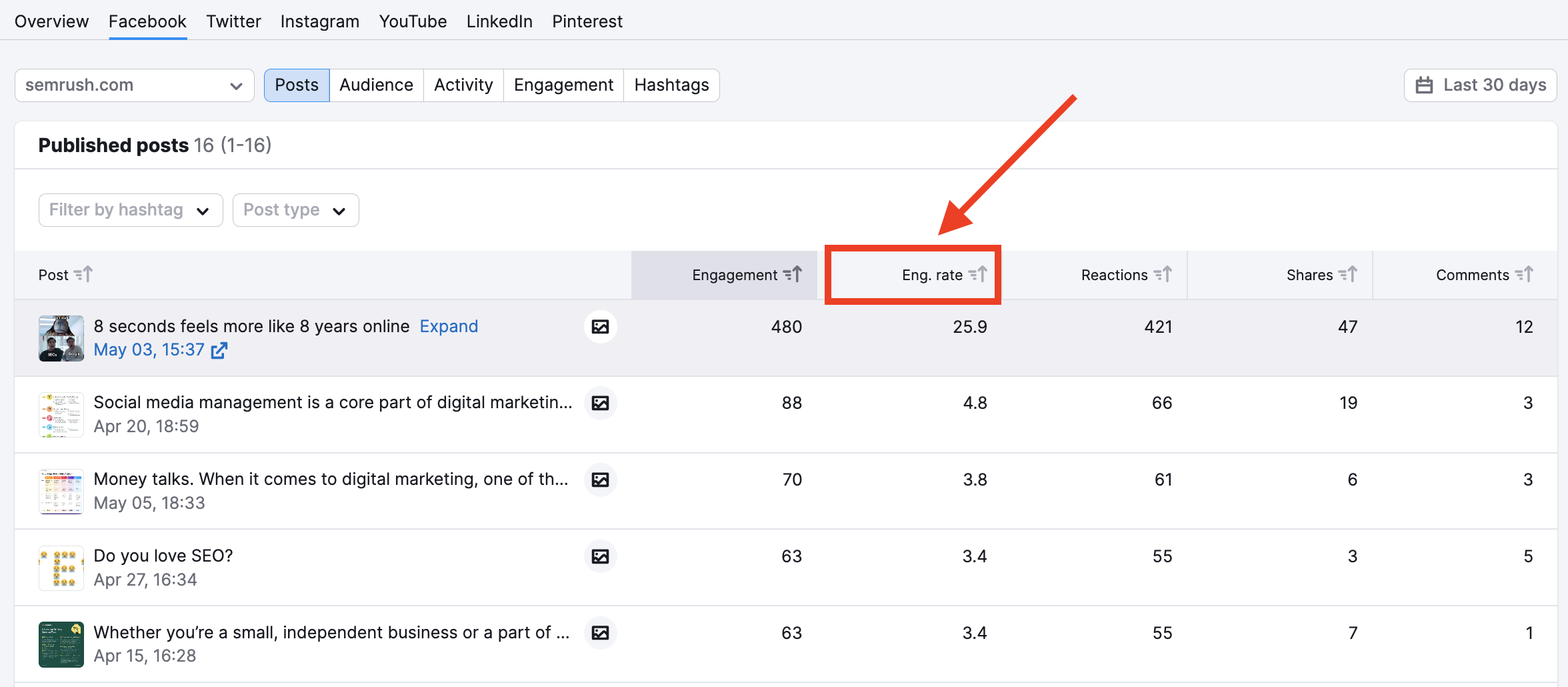Click 'Published posts' heading
The height and width of the screenshot is (687, 1568).
pos(113,145)
